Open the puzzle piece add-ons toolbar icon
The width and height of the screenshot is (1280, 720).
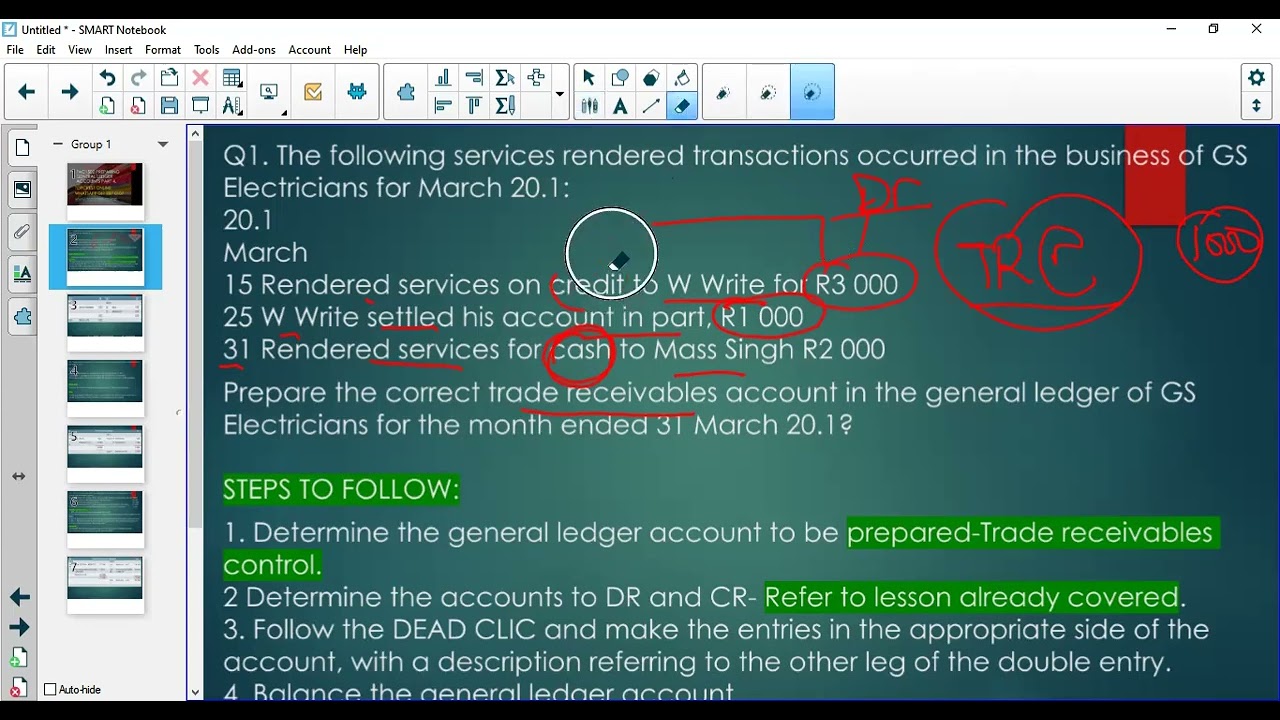(406, 92)
